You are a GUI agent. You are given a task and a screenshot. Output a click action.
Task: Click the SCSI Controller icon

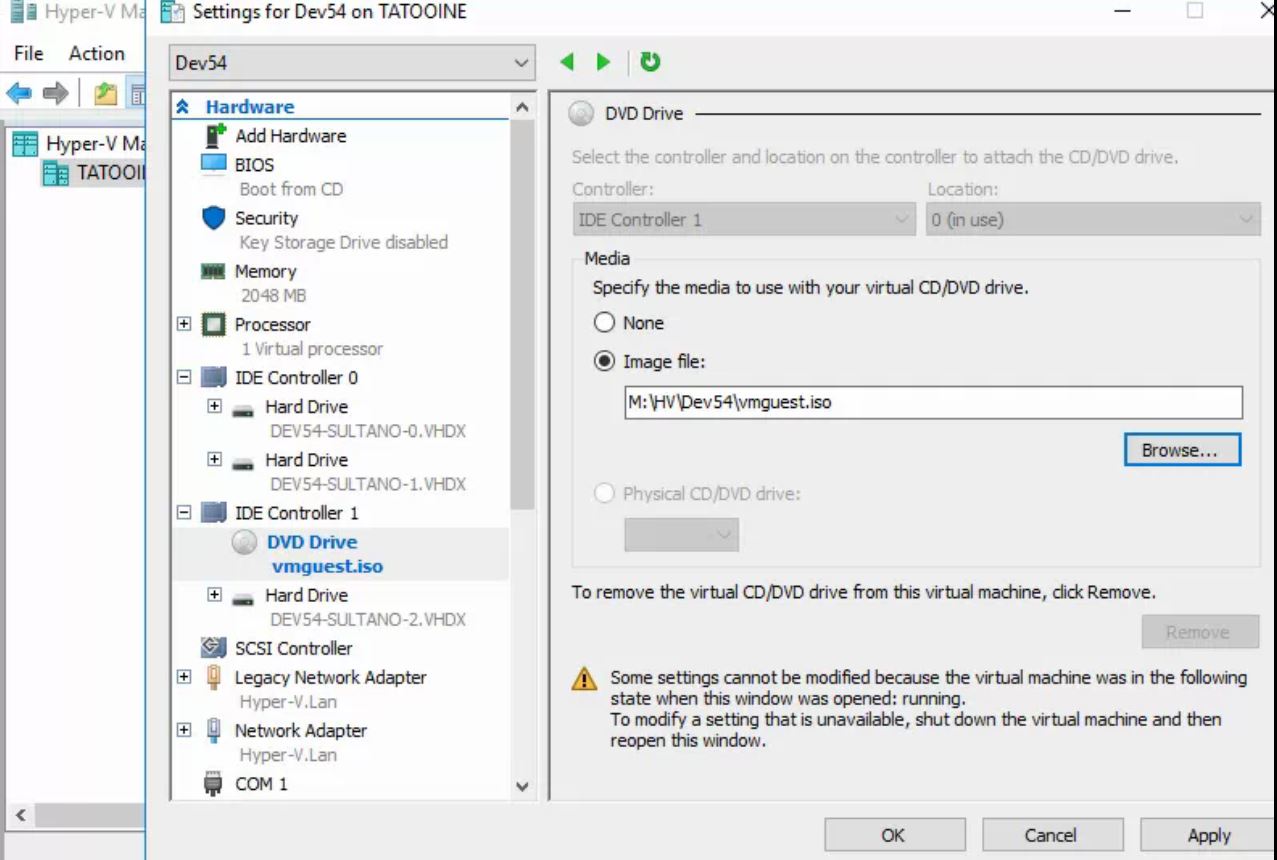pyautogui.click(x=214, y=648)
